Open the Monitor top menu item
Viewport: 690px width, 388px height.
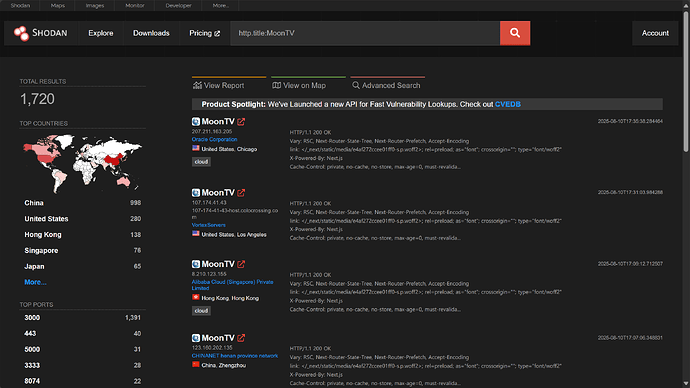135,5
